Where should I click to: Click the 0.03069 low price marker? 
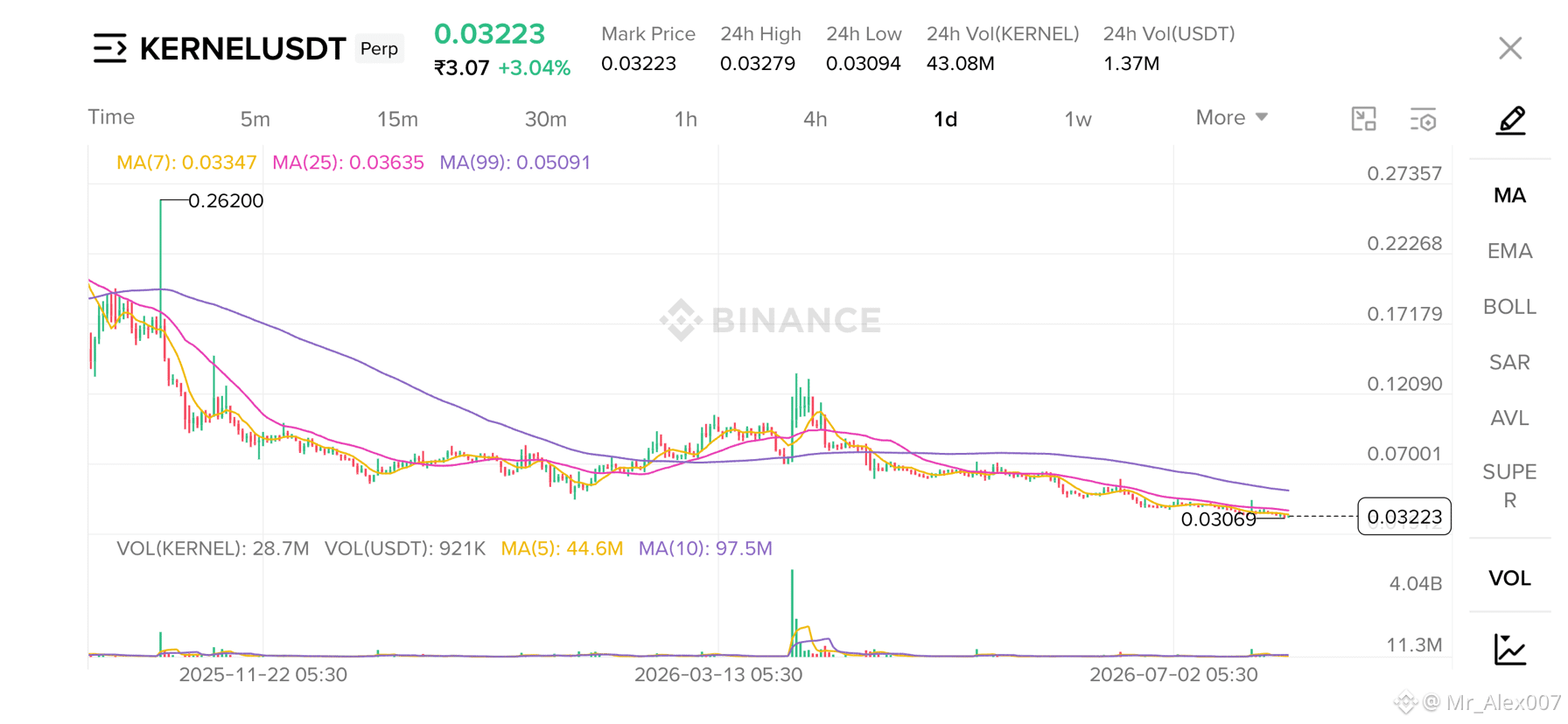(x=1219, y=520)
